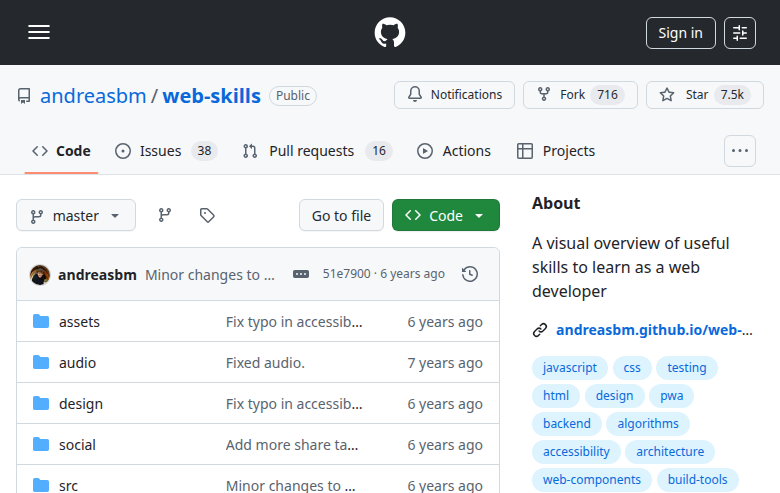Image resolution: width=780 pixels, height=493 pixels.
Task: Open the src folder
Action: pyautogui.click(x=68, y=486)
